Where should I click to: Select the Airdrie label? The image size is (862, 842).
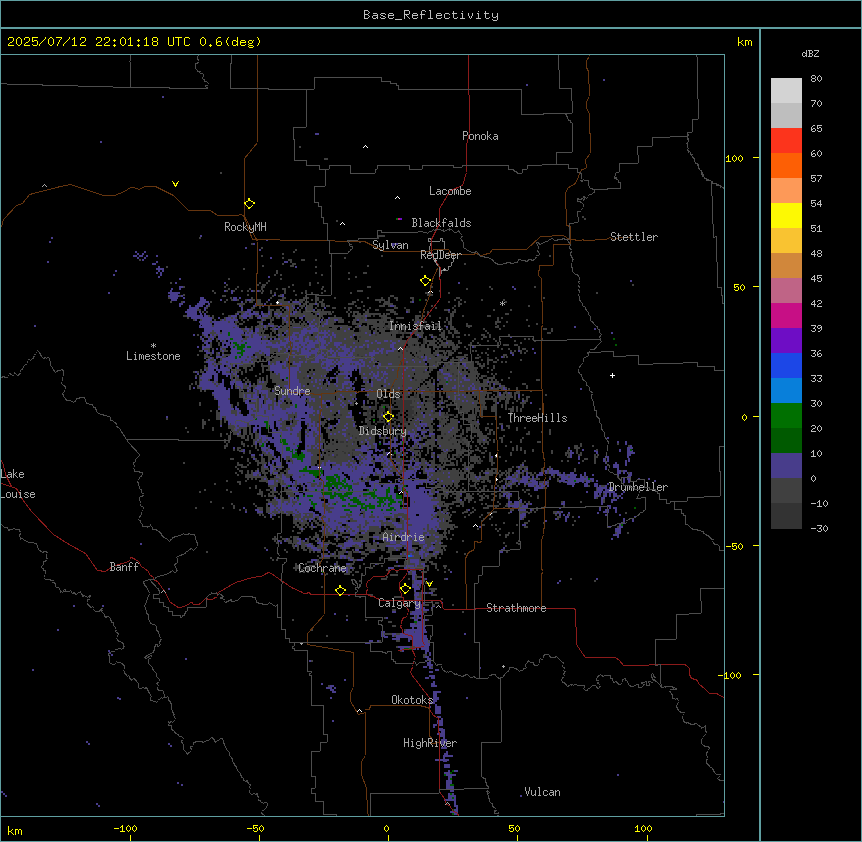pos(404,537)
